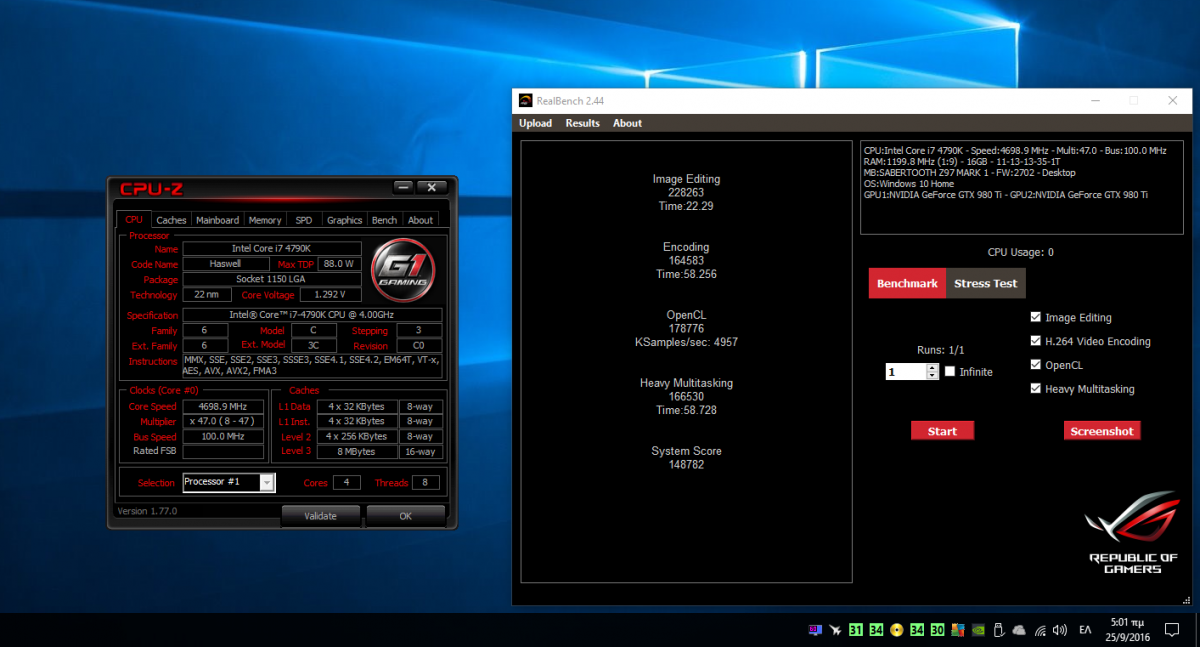The image size is (1200, 647).
Task: Click the volume speaker tray icon
Action: pyautogui.click(x=1061, y=630)
